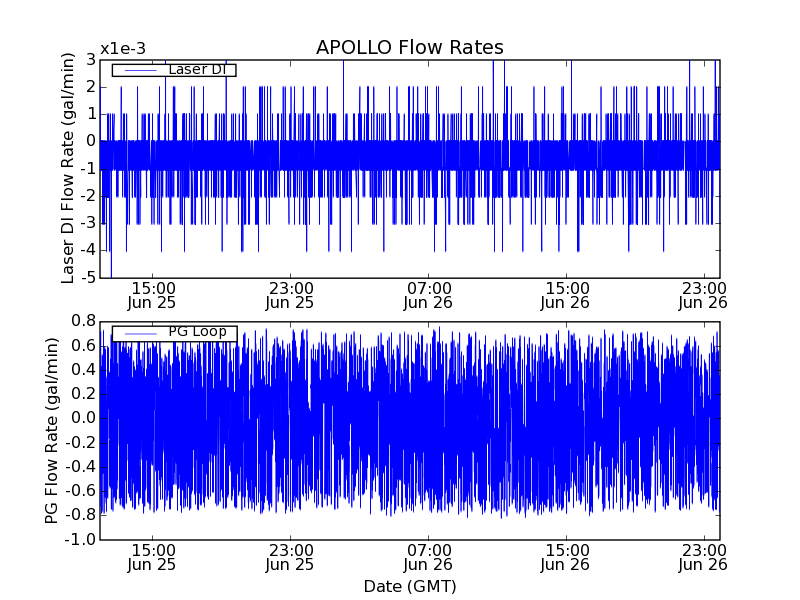Click y-tick '1' on the Laser DI plot

pyautogui.click(x=92, y=114)
